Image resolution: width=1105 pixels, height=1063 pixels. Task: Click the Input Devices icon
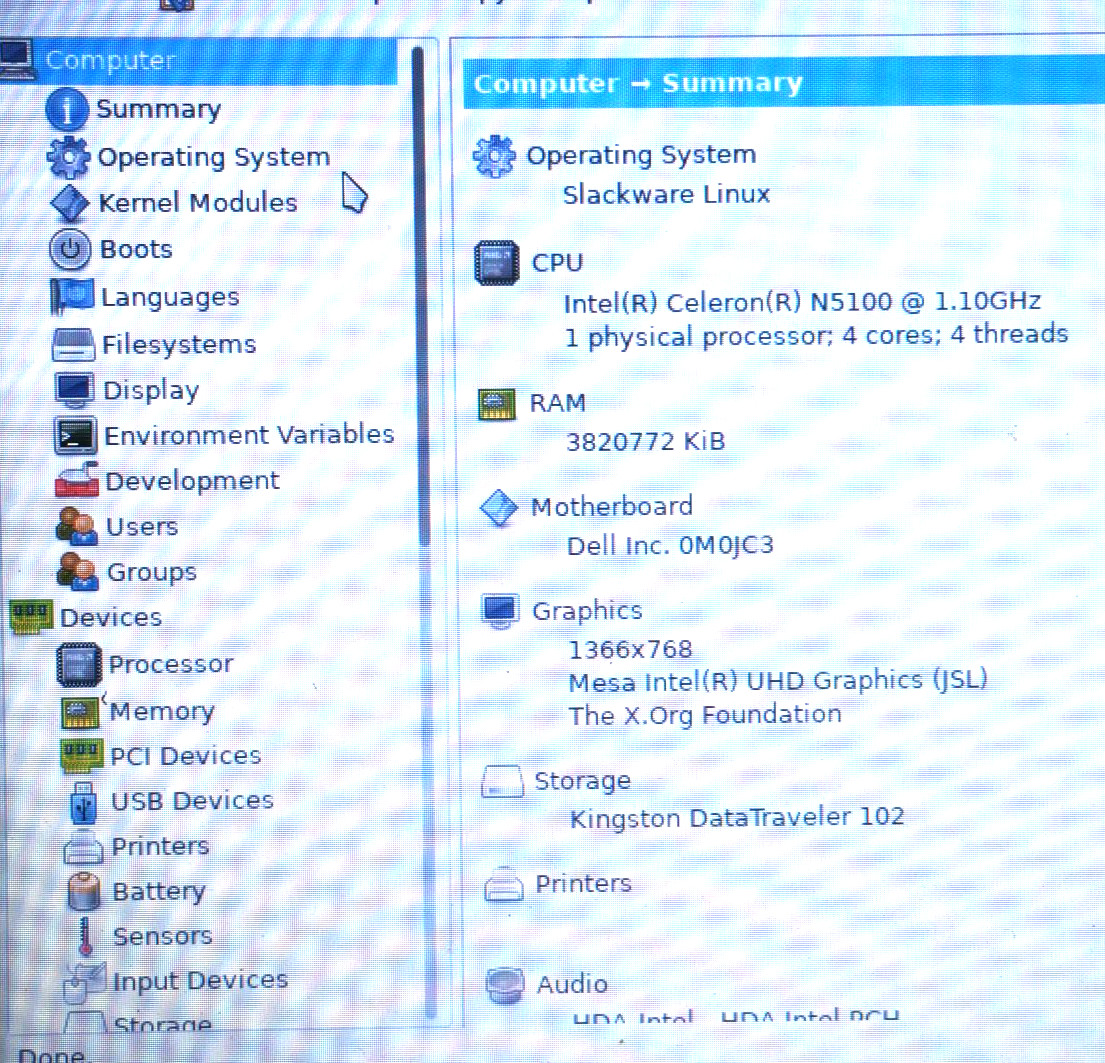tap(85, 982)
